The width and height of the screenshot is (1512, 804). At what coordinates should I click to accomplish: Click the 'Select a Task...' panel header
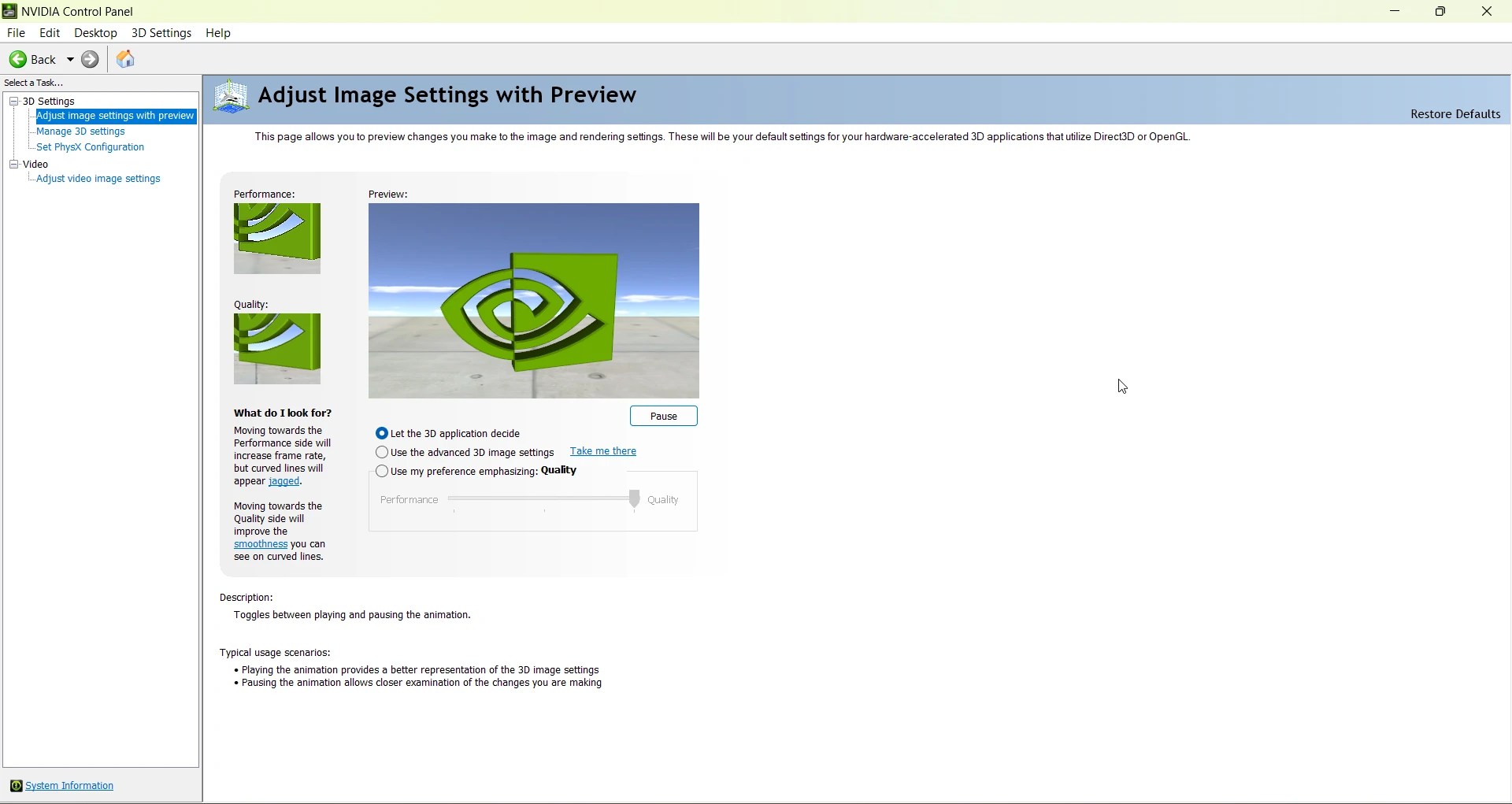[x=34, y=83]
